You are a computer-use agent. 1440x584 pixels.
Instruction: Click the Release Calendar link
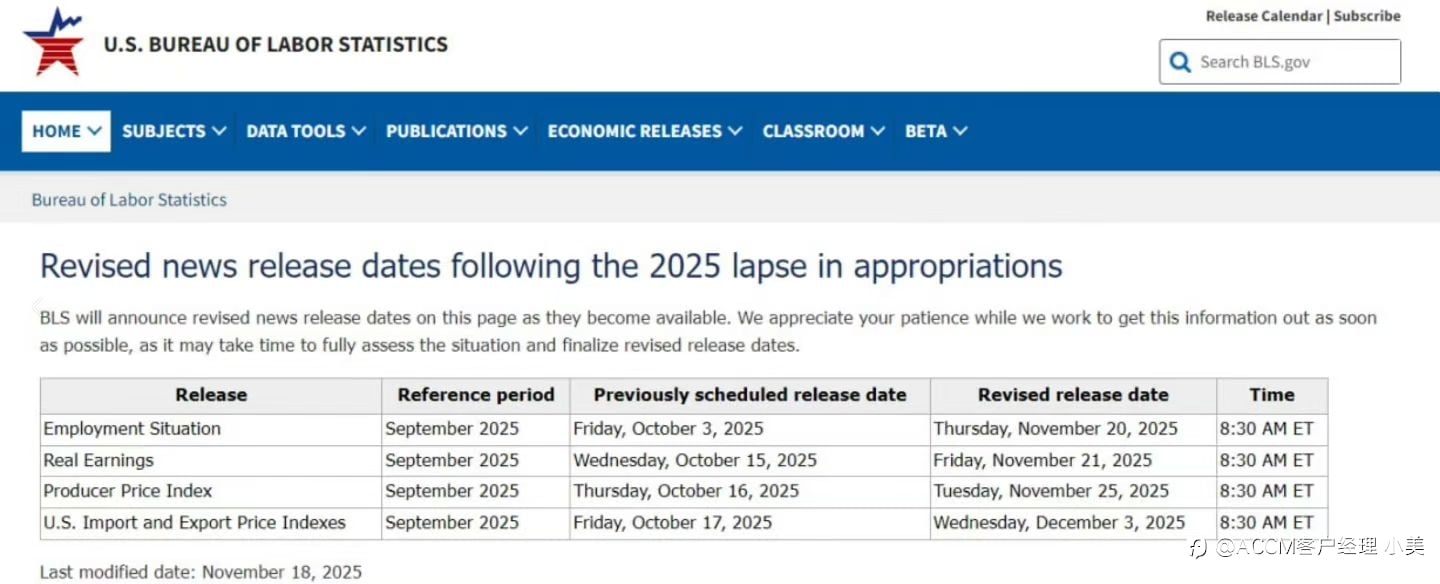coord(1263,16)
